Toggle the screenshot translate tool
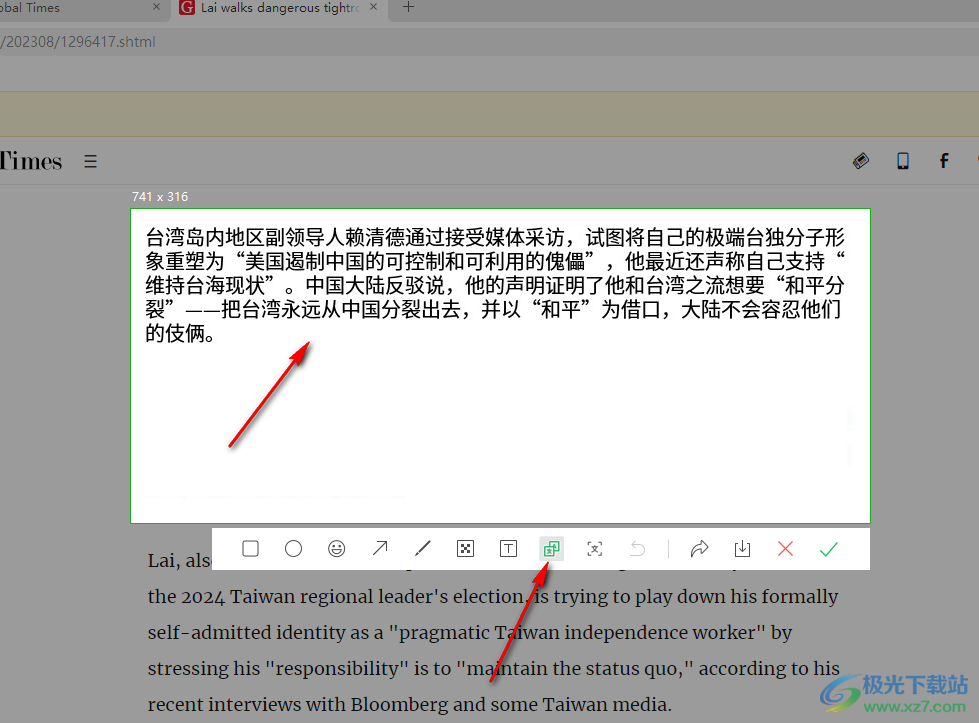The width and height of the screenshot is (979, 723). (551, 548)
